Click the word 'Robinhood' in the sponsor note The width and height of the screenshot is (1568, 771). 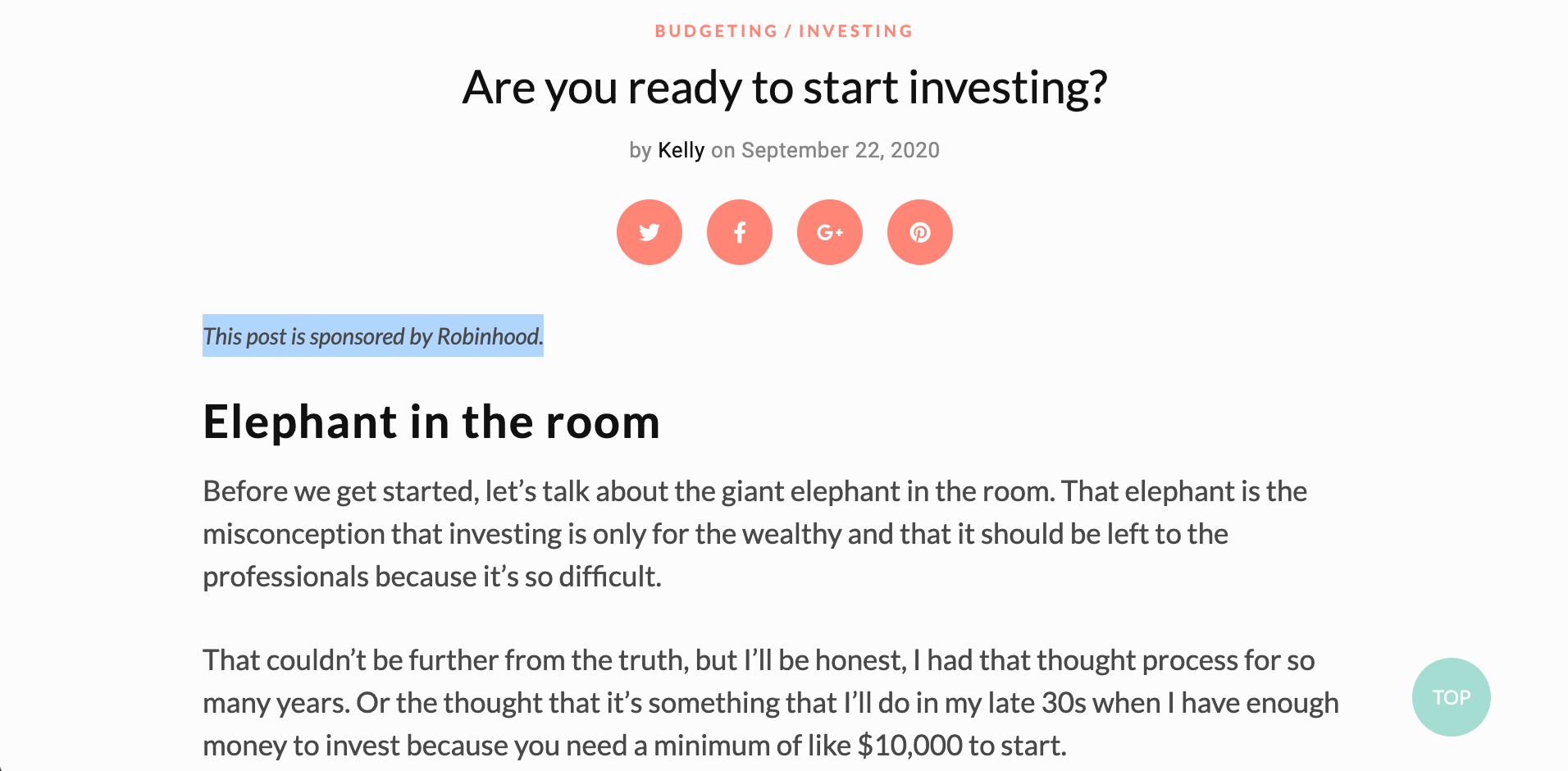(x=488, y=336)
